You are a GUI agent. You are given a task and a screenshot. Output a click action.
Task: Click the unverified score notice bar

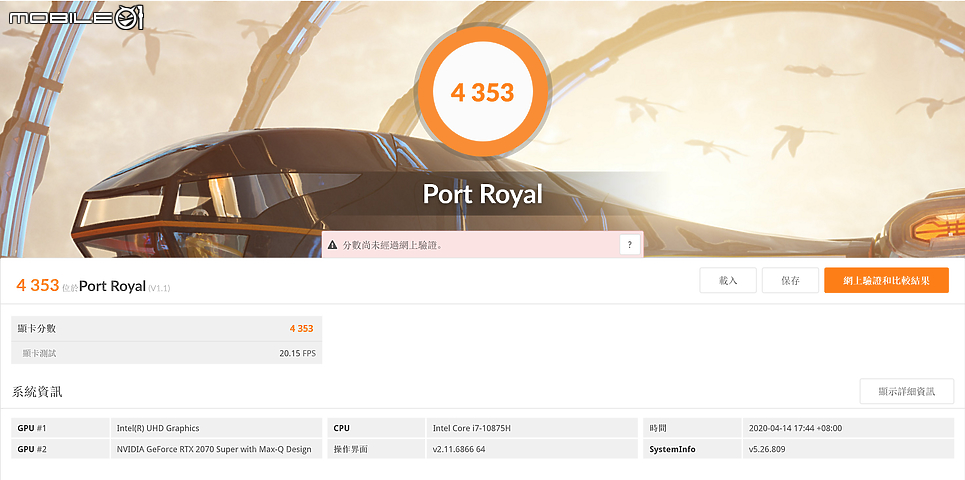click(x=482, y=245)
